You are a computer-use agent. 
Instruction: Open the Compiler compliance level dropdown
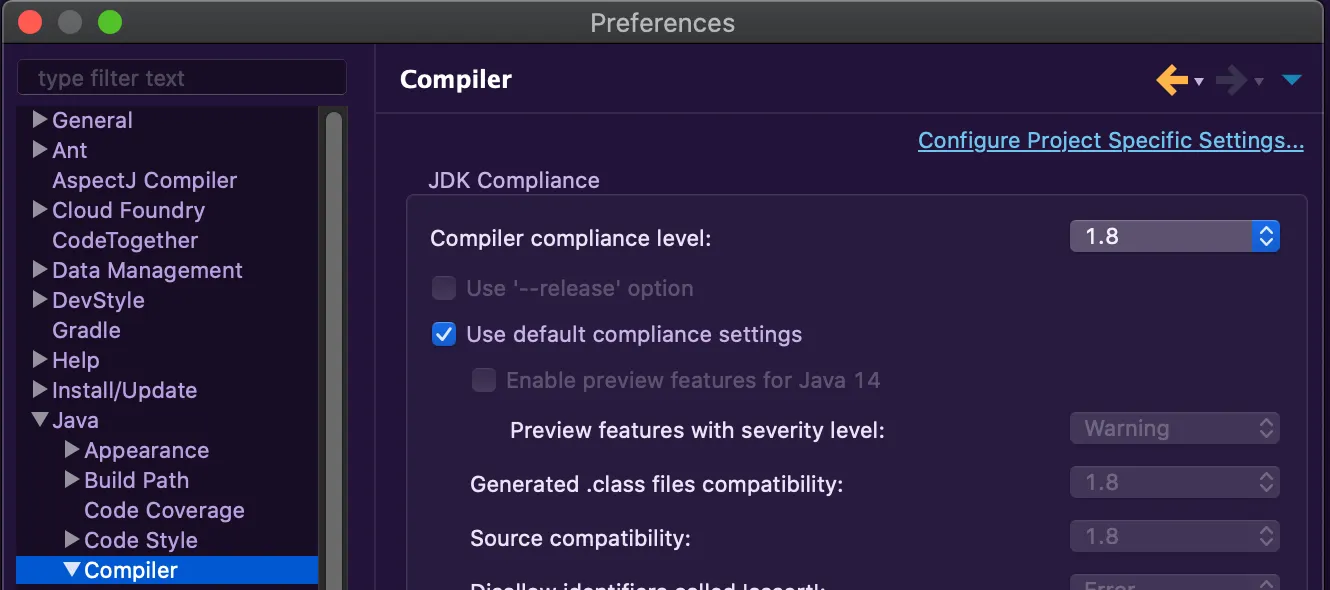click(x=1174, y=236)
